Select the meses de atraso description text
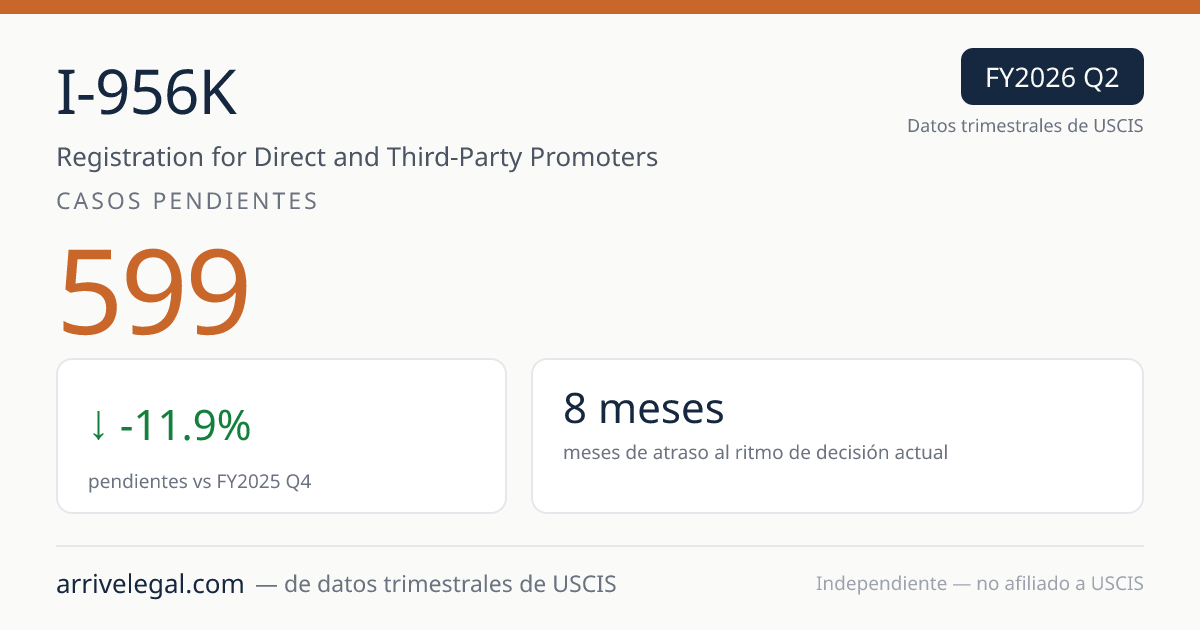The height and width of the screenshot is (630, 1200). (x=755, y=453)
